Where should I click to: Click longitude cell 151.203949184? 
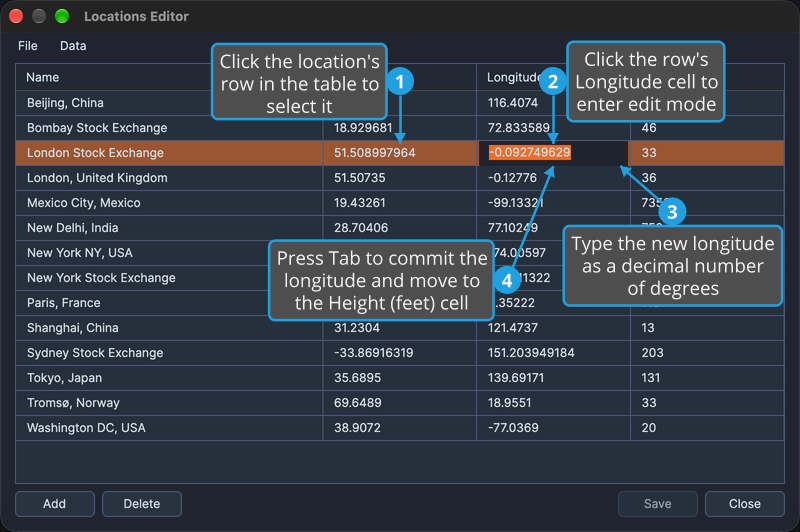coord(554,353)
